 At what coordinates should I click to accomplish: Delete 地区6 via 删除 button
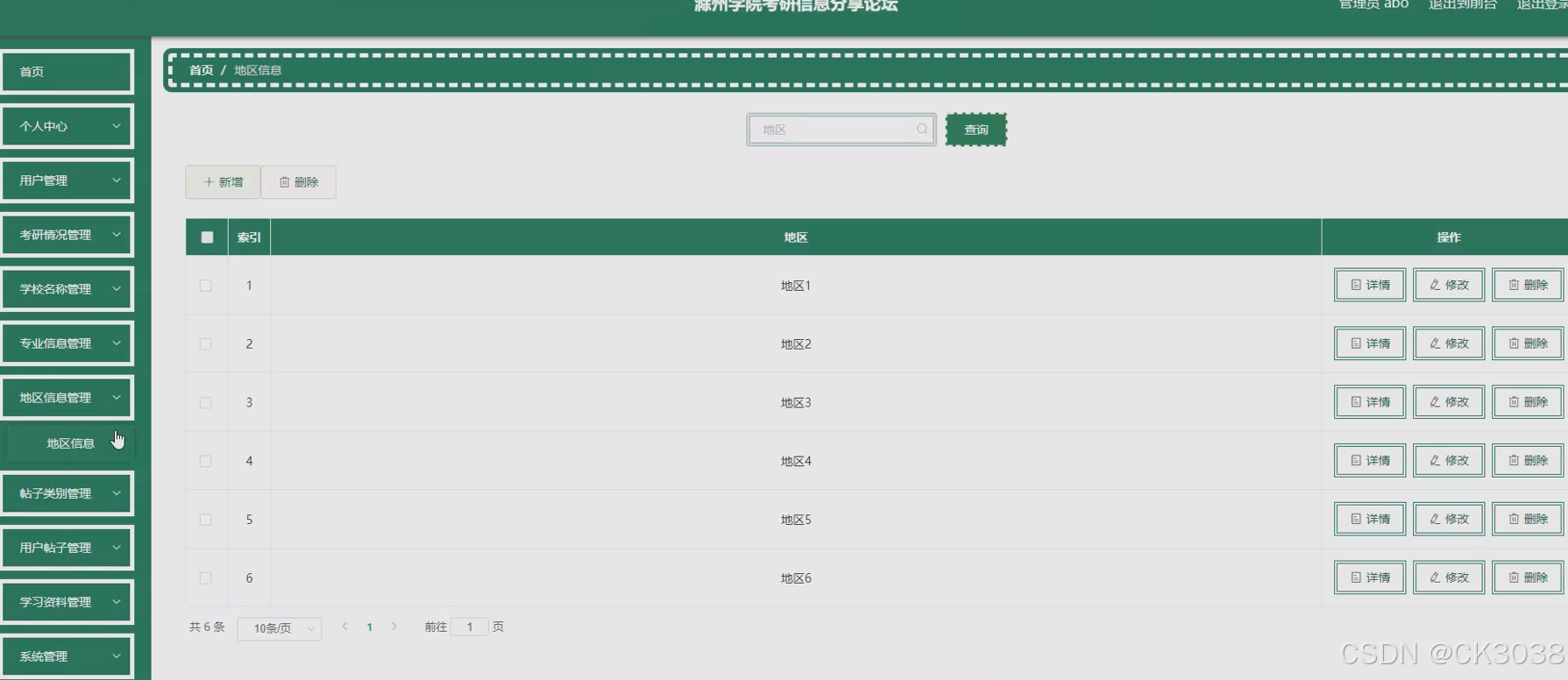tap(1528, 577)
